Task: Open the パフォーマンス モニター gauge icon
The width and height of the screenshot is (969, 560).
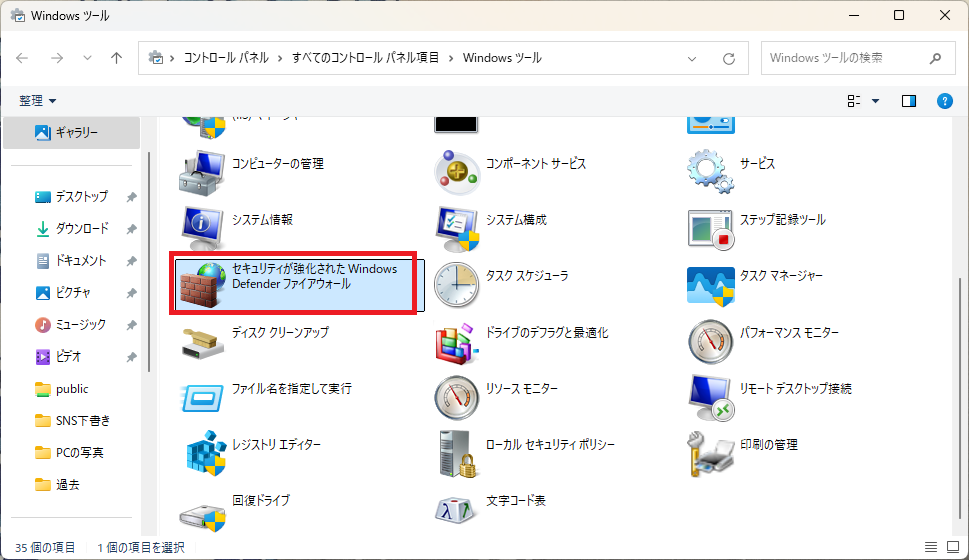Action: tap(711, 342)
